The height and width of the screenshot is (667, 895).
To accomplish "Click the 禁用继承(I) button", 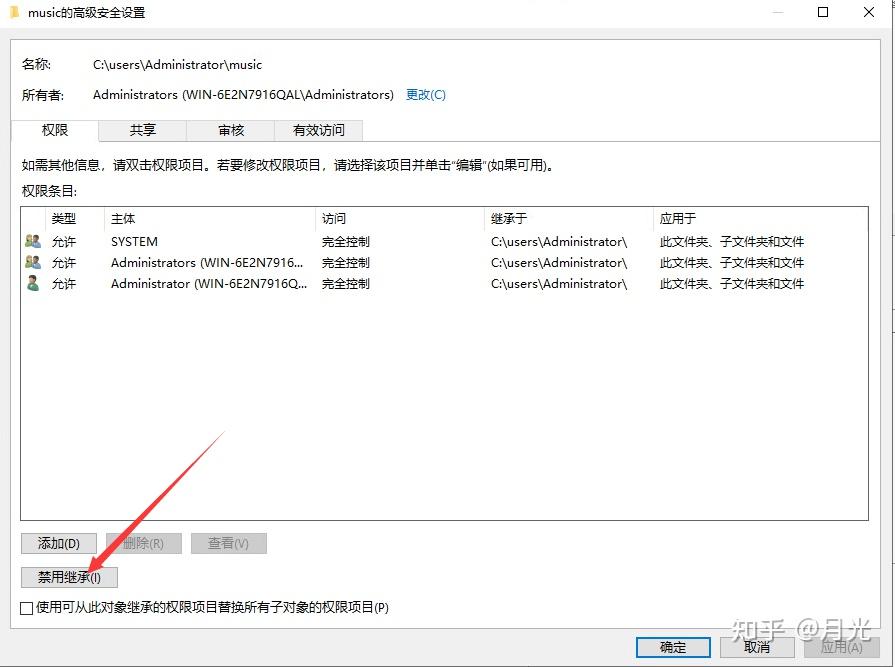I will click(x=68, y=577).
